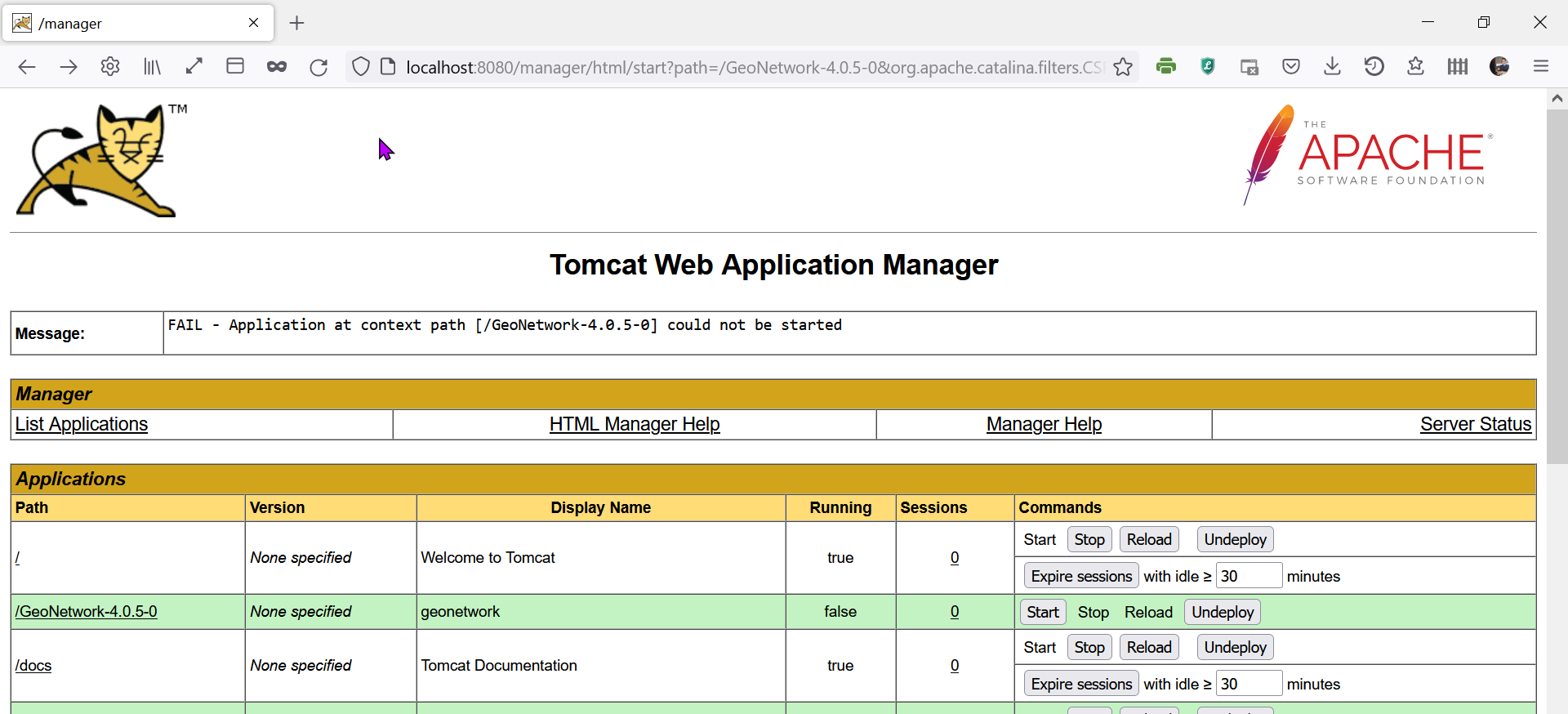
Task: Open the List Applications link
Action: pyautogui.click(x=82, y=425)
